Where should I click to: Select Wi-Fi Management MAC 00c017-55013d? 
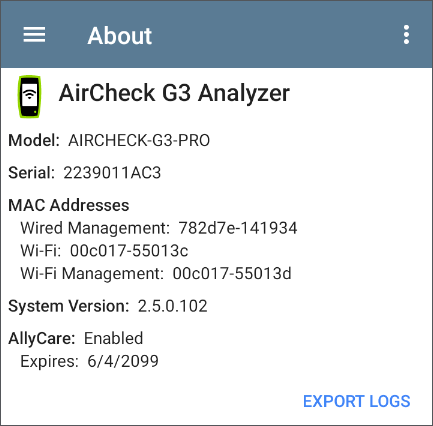click(x=232, y=273)
